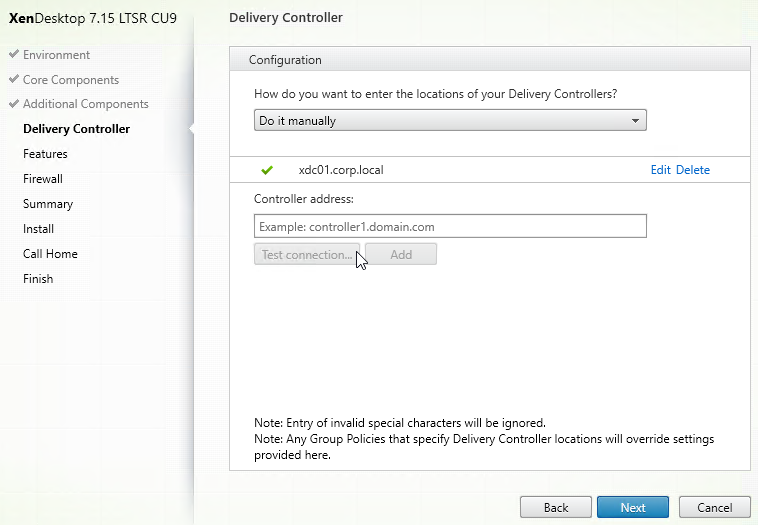Select the Environment step in sidebar
Screen dimensions: 758x525
56,55
